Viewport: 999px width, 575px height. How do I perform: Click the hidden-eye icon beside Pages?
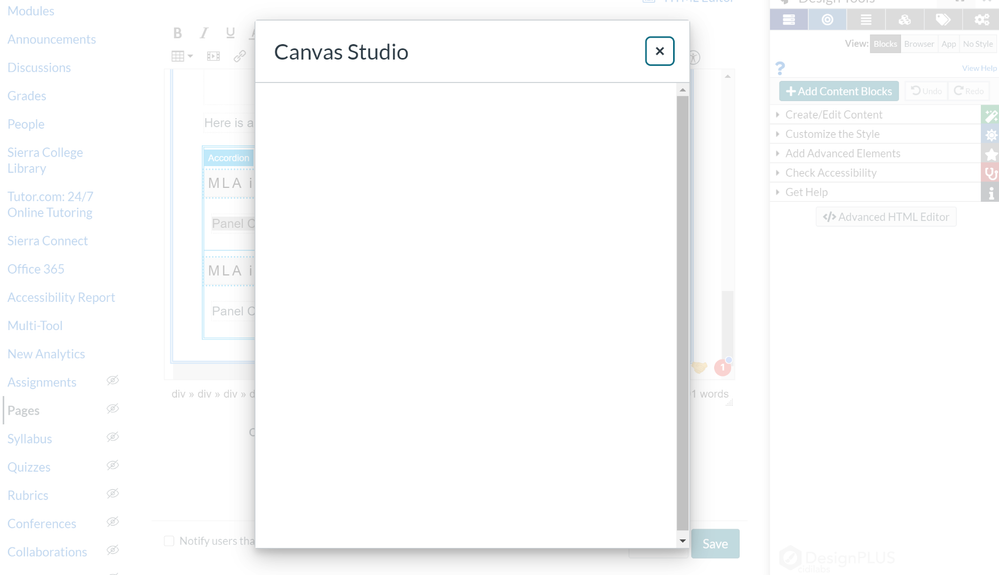pos(113,409)
